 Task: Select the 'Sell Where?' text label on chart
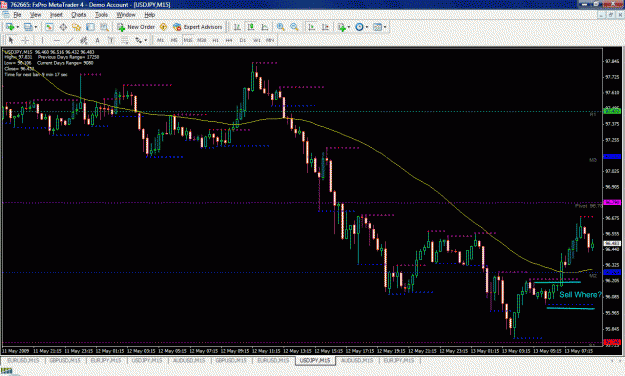(x=580, y=295)
